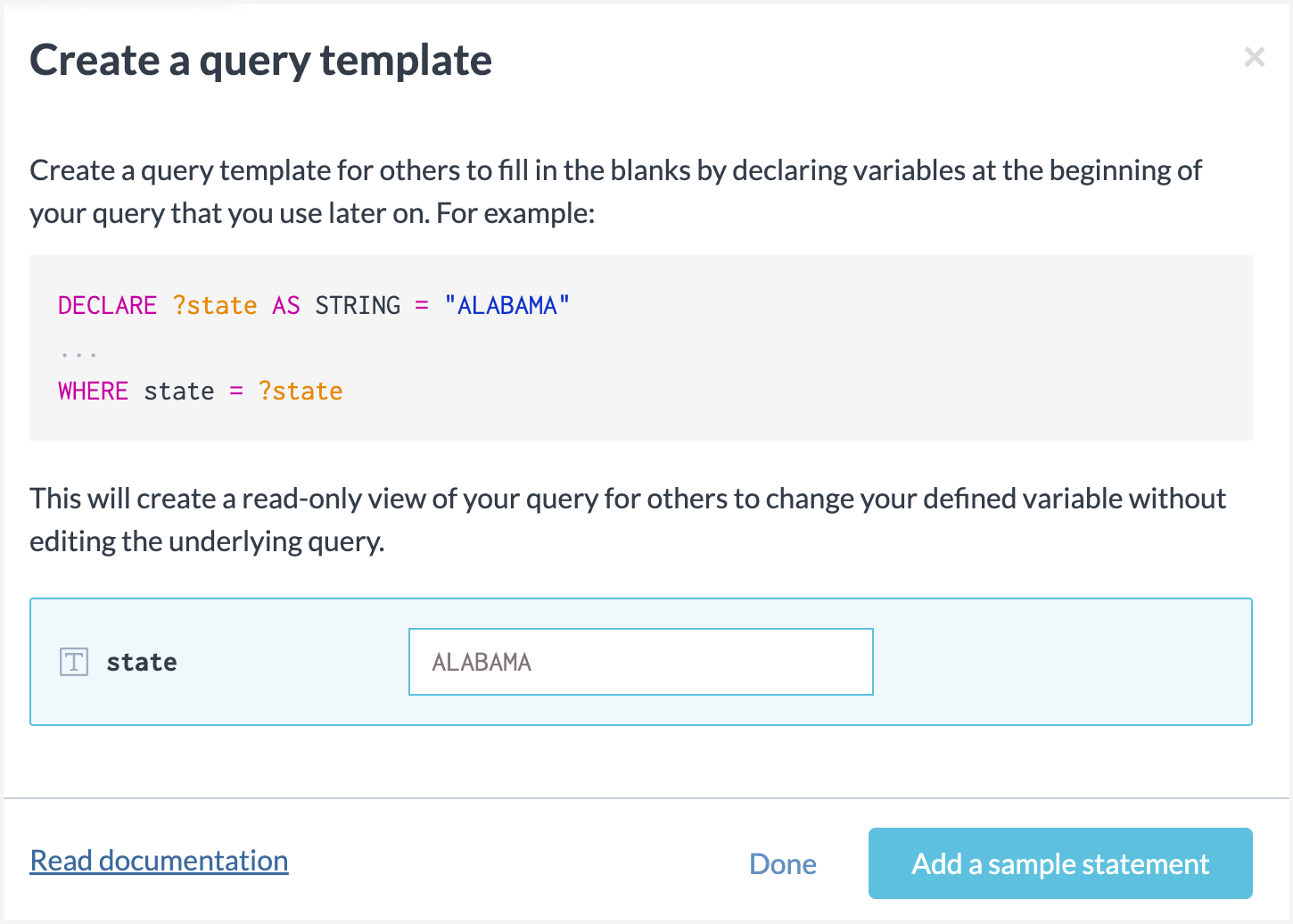
Task: Focus the state variable input field
Action: [x=640, y=662]
